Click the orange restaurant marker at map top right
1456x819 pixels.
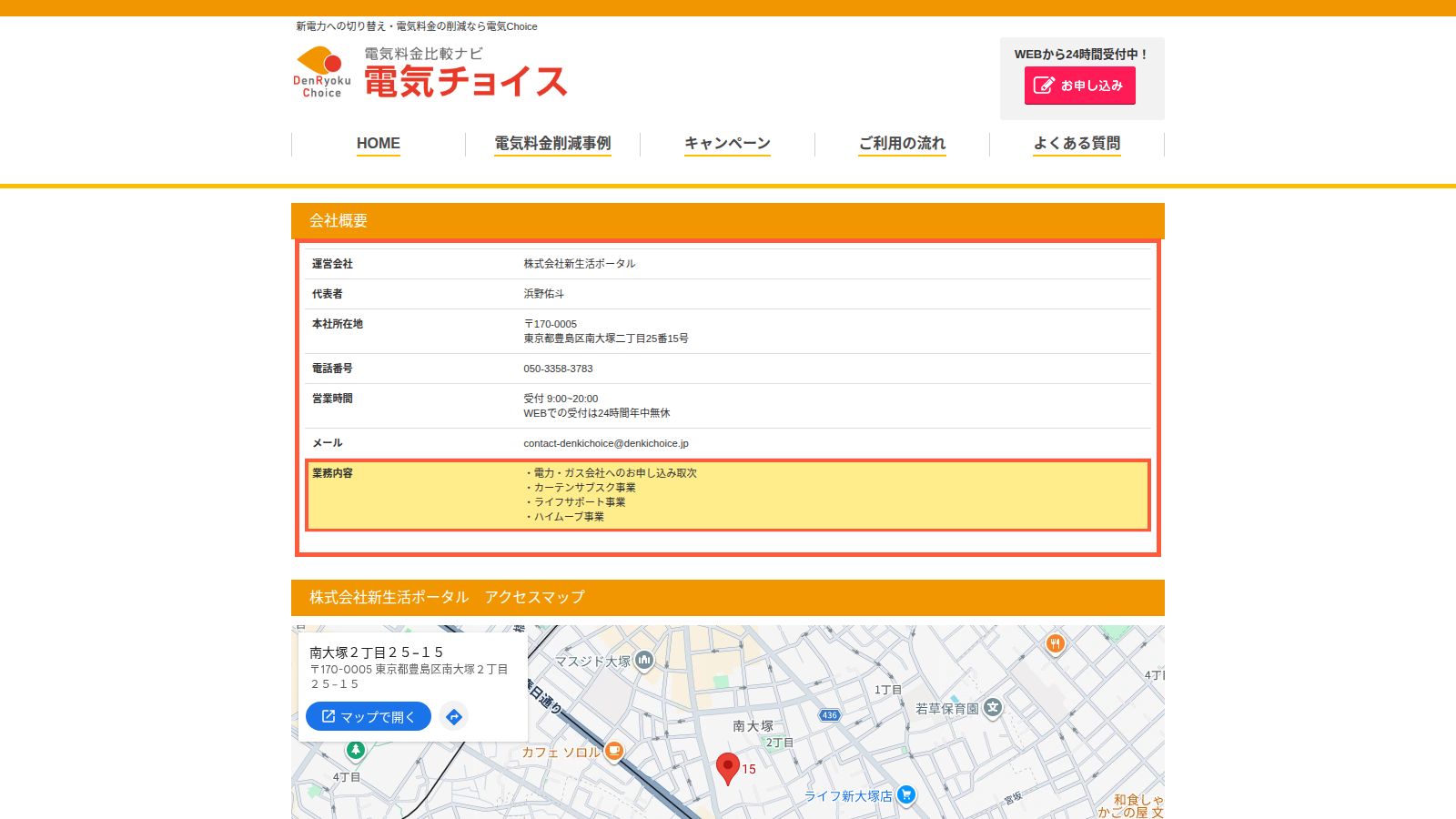[x=1055, y=643]
